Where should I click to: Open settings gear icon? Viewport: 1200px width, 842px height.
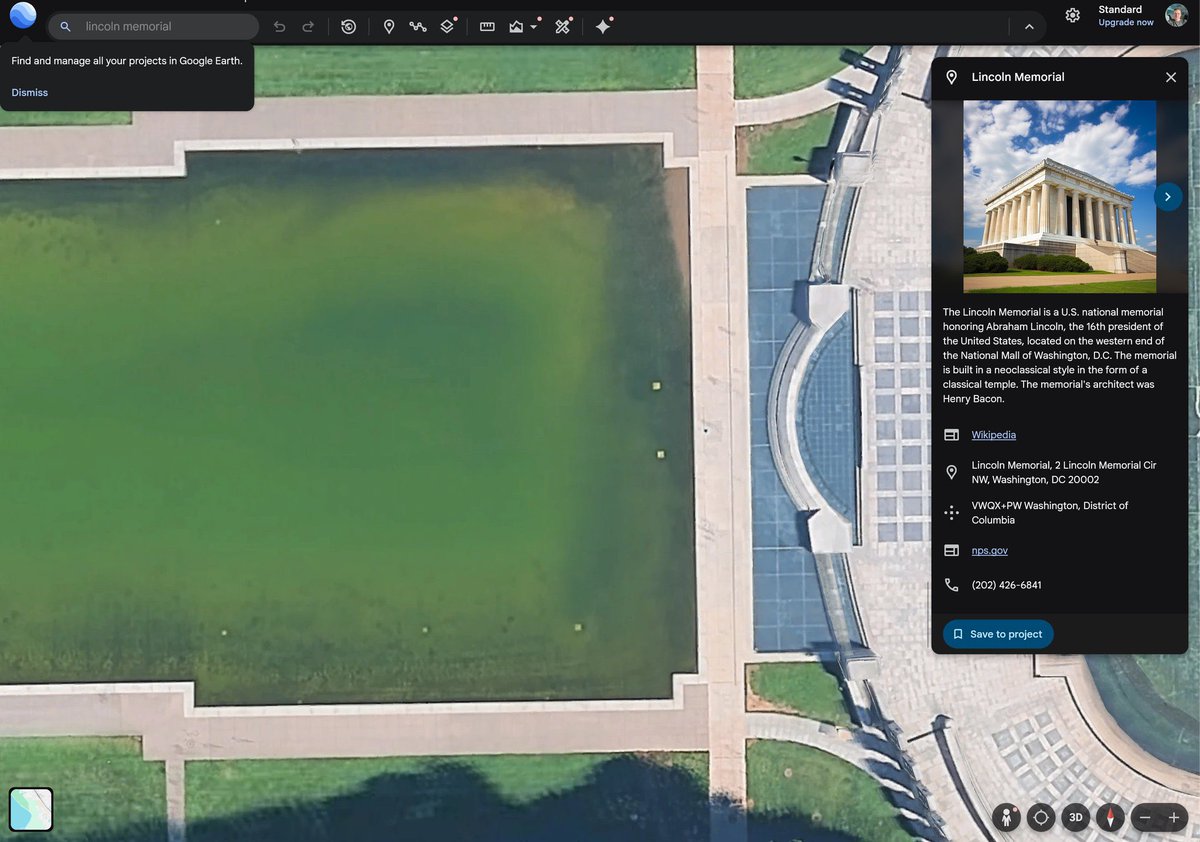pyautogui.click(x=1072, y=16)
